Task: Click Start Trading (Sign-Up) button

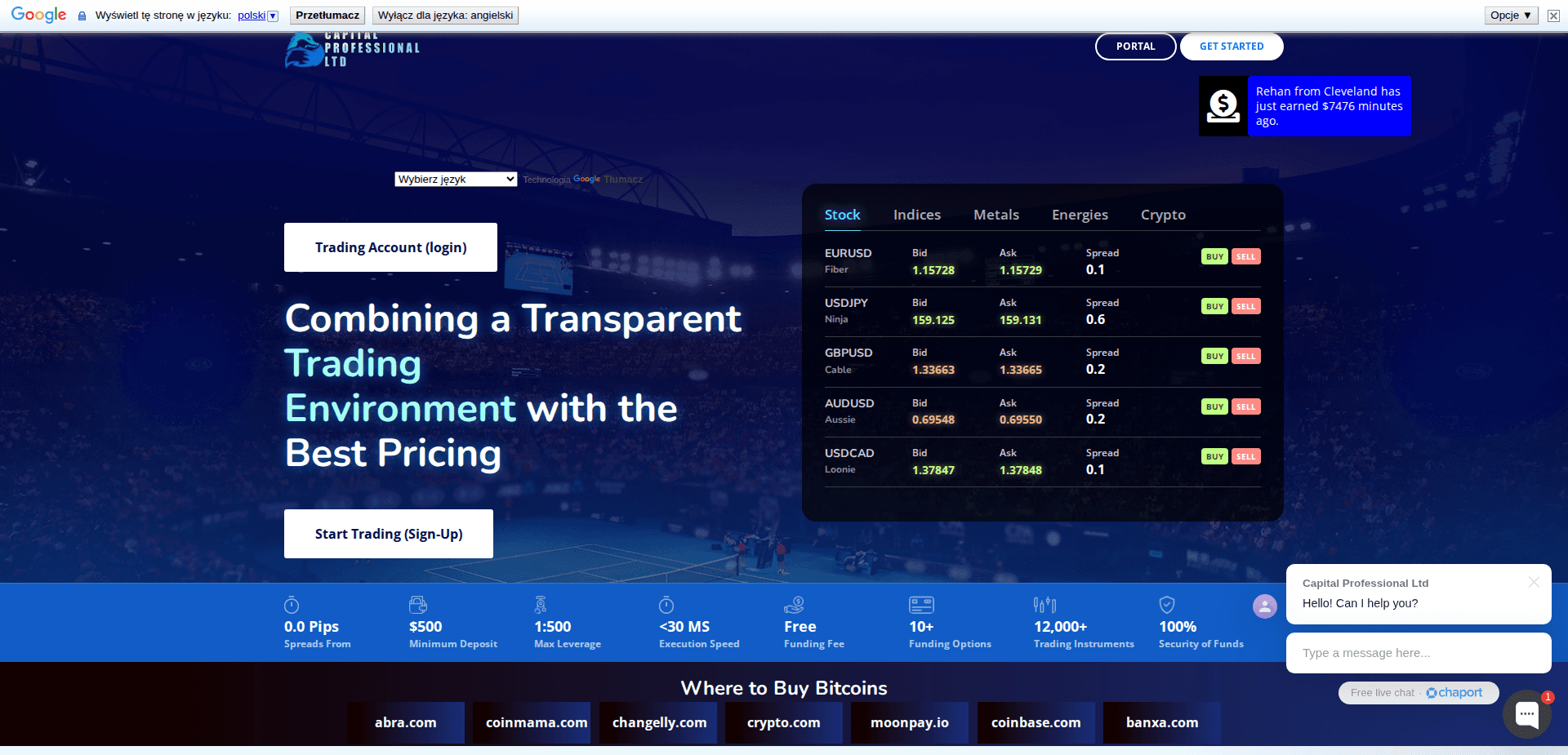Action: [x=389, y=534]
